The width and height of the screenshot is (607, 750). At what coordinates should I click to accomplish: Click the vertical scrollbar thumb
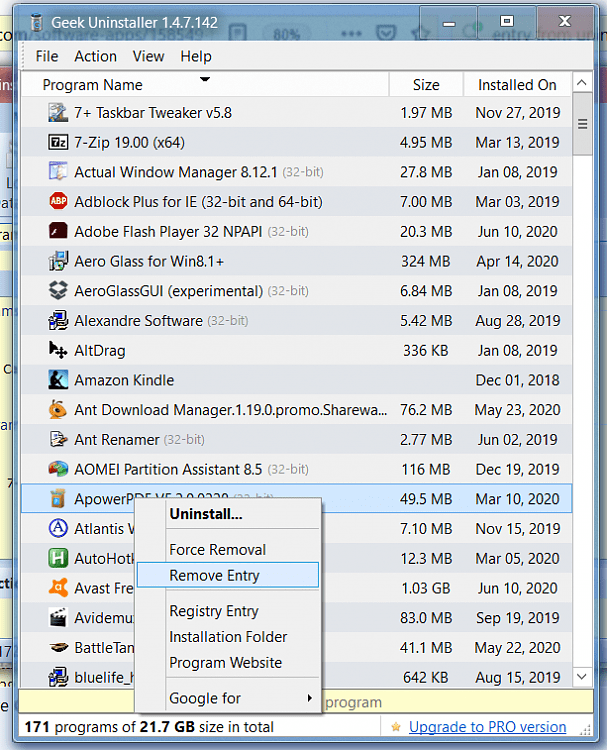tap(582, 124)
